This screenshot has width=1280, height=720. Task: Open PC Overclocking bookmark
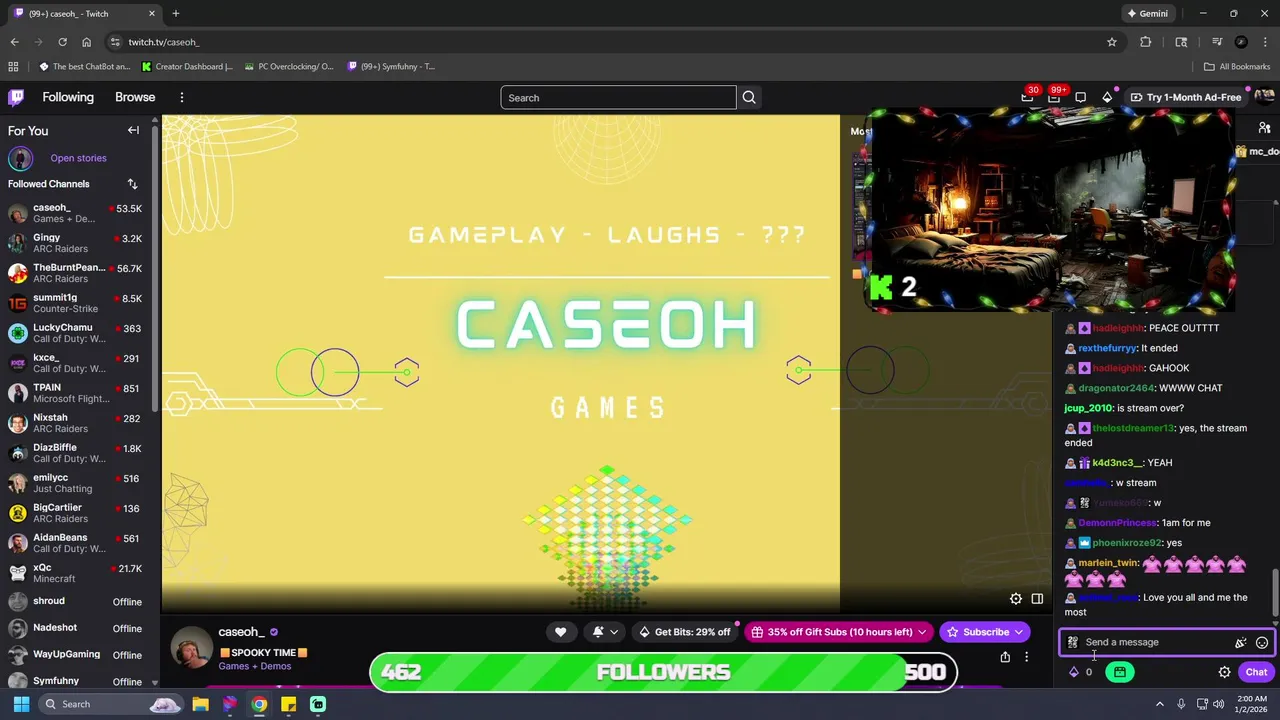pyautogui.click(x=288, y=67)
